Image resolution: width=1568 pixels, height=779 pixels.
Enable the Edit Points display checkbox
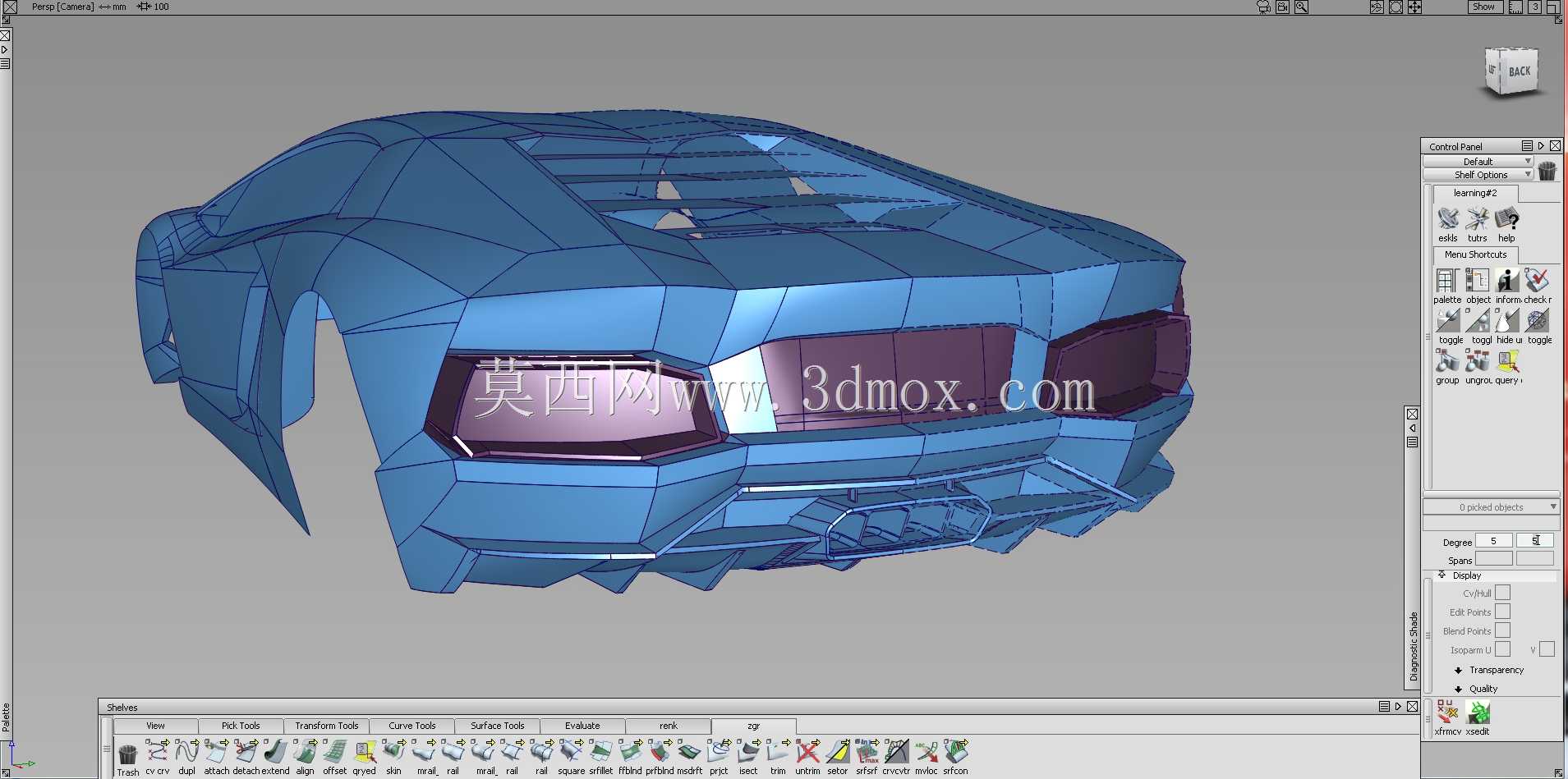(1502, 612)
